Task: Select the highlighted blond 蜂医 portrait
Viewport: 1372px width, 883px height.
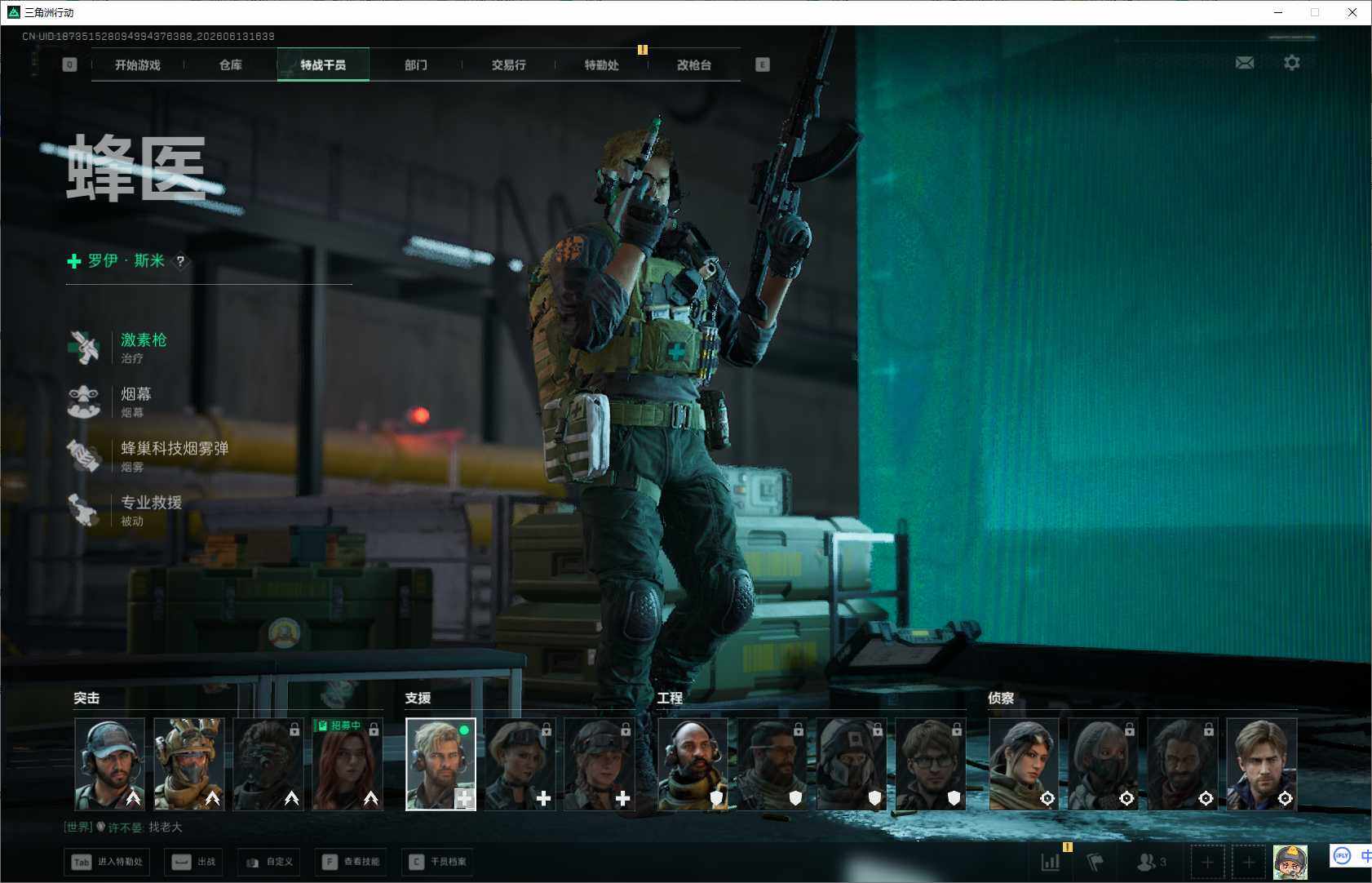Action: (x=440, y=764)
